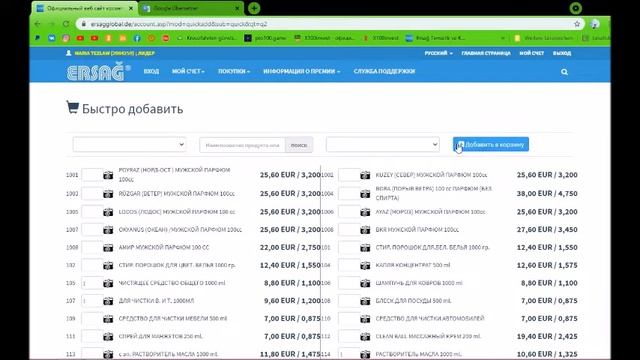Expand ИНФОРМАЦИЯ О ПРЕМИИ menu
This screenshot has width=640, height=360.
pyautogui.click(x=302, y=71)
